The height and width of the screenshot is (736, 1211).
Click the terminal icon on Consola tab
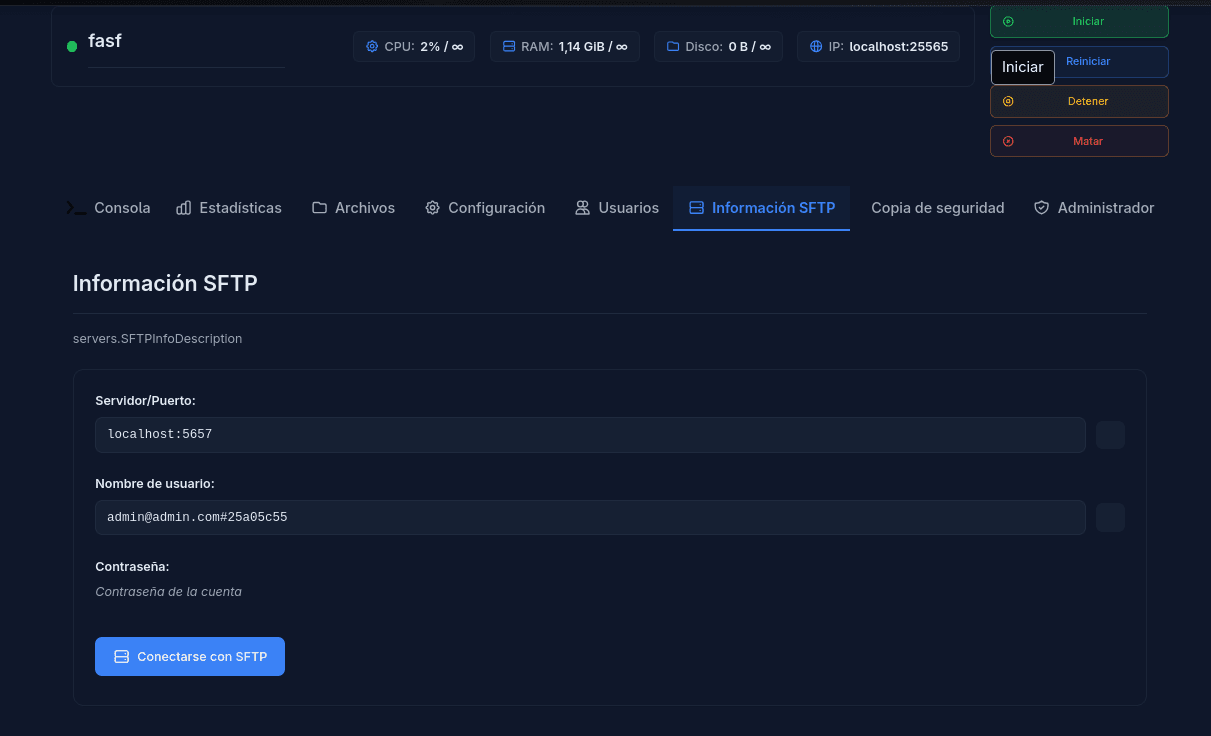click(75, 208)
